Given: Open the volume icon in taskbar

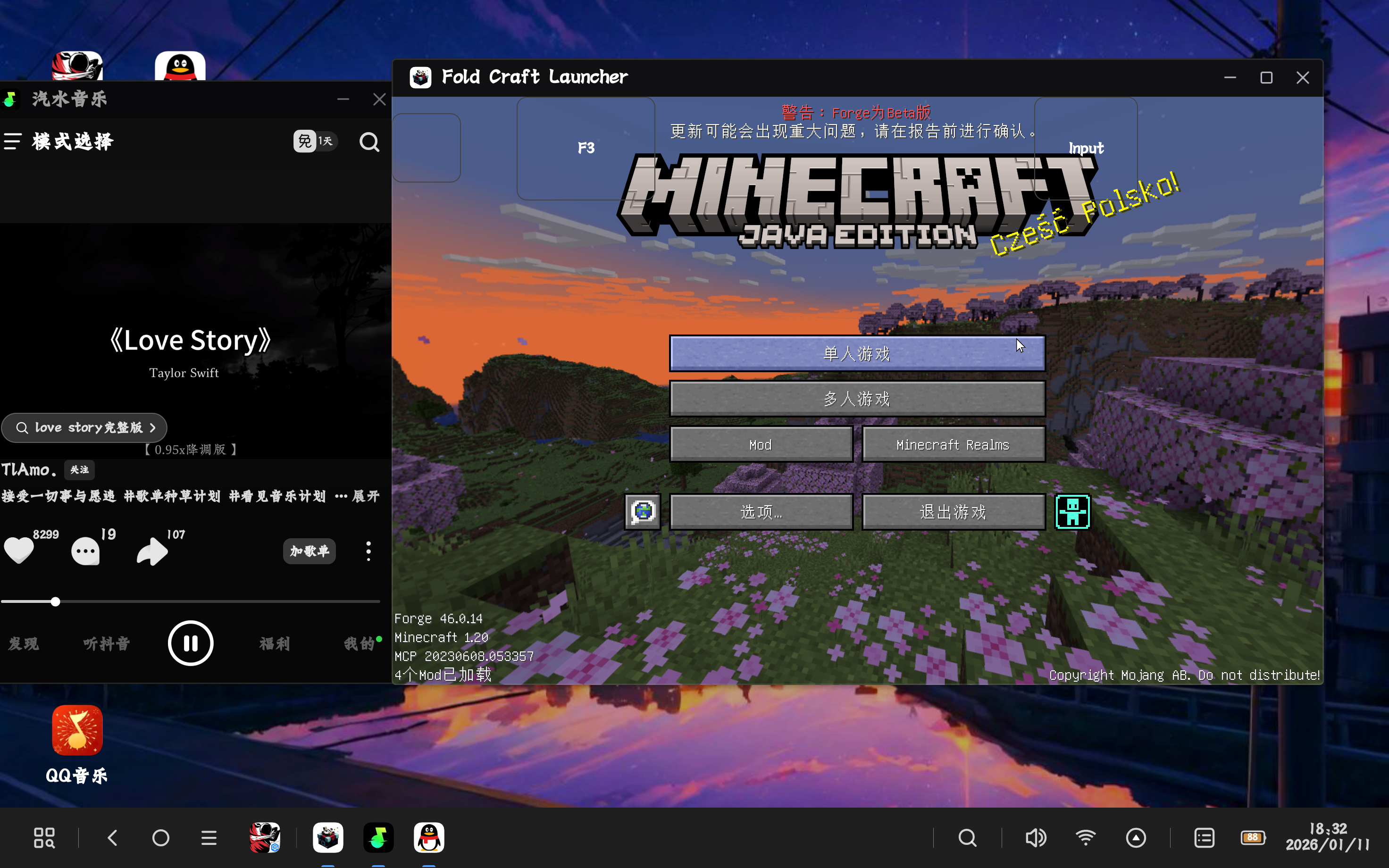Looking at the screenshot, I should point(1036,838).
